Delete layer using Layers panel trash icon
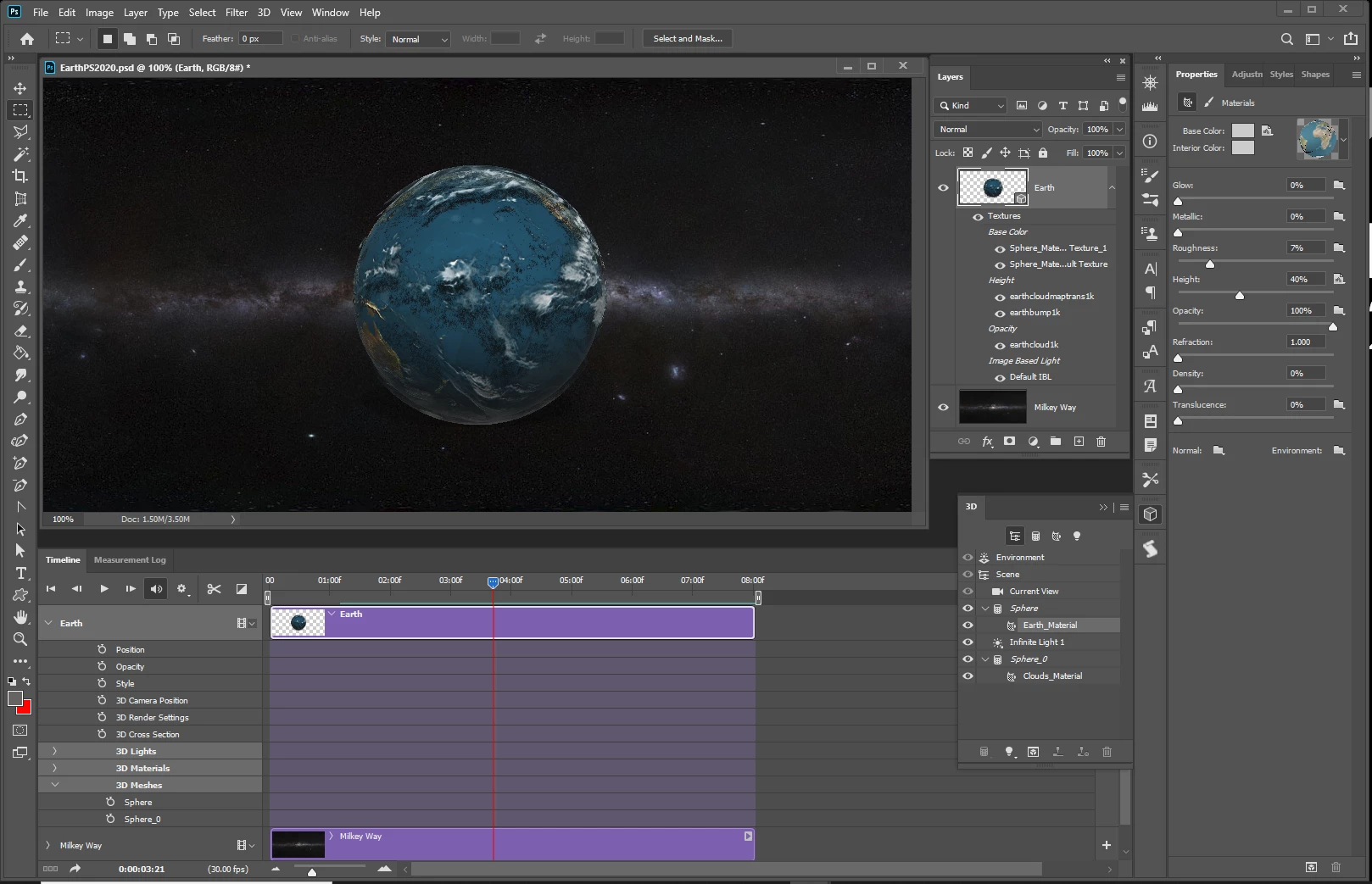The image size is (1372, 884). pos(1101,442)
